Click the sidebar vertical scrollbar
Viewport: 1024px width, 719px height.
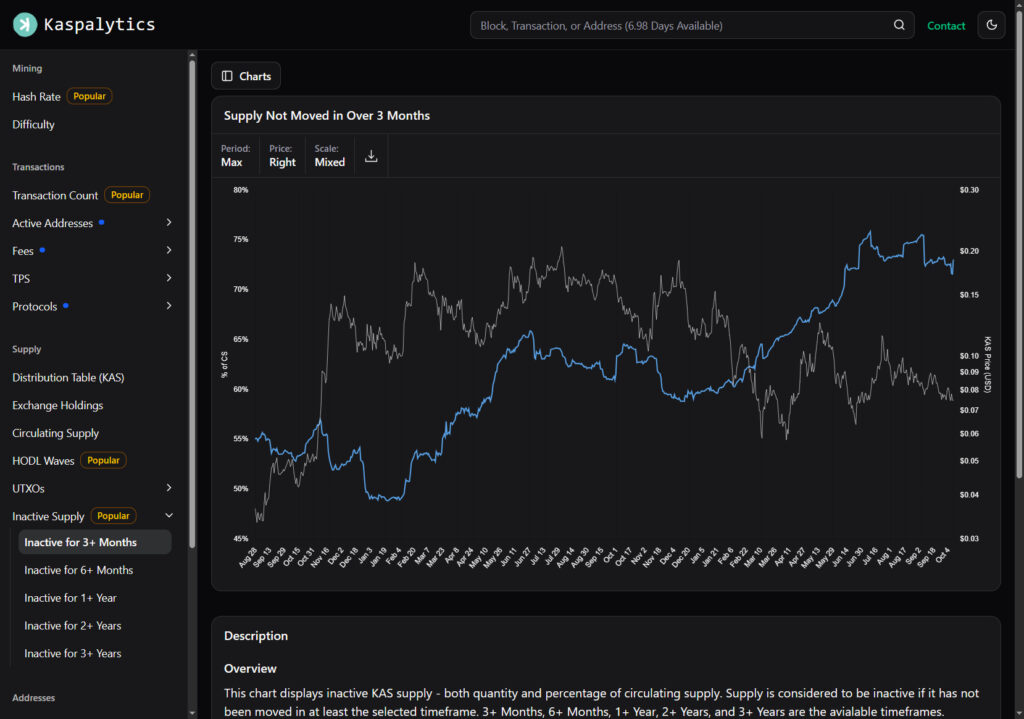point(192,300)
